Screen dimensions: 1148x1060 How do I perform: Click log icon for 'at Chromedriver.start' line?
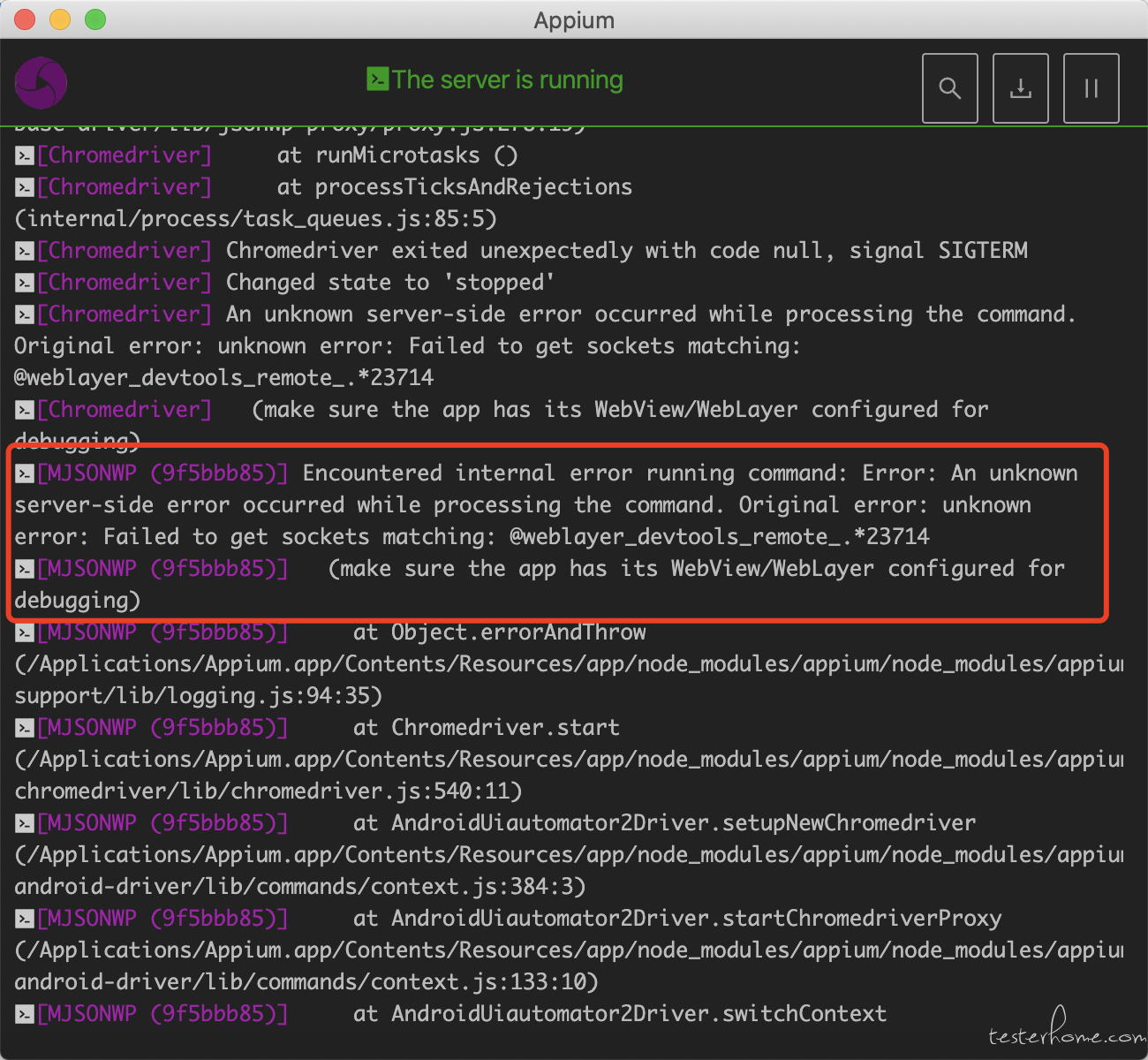coord(25,729)
